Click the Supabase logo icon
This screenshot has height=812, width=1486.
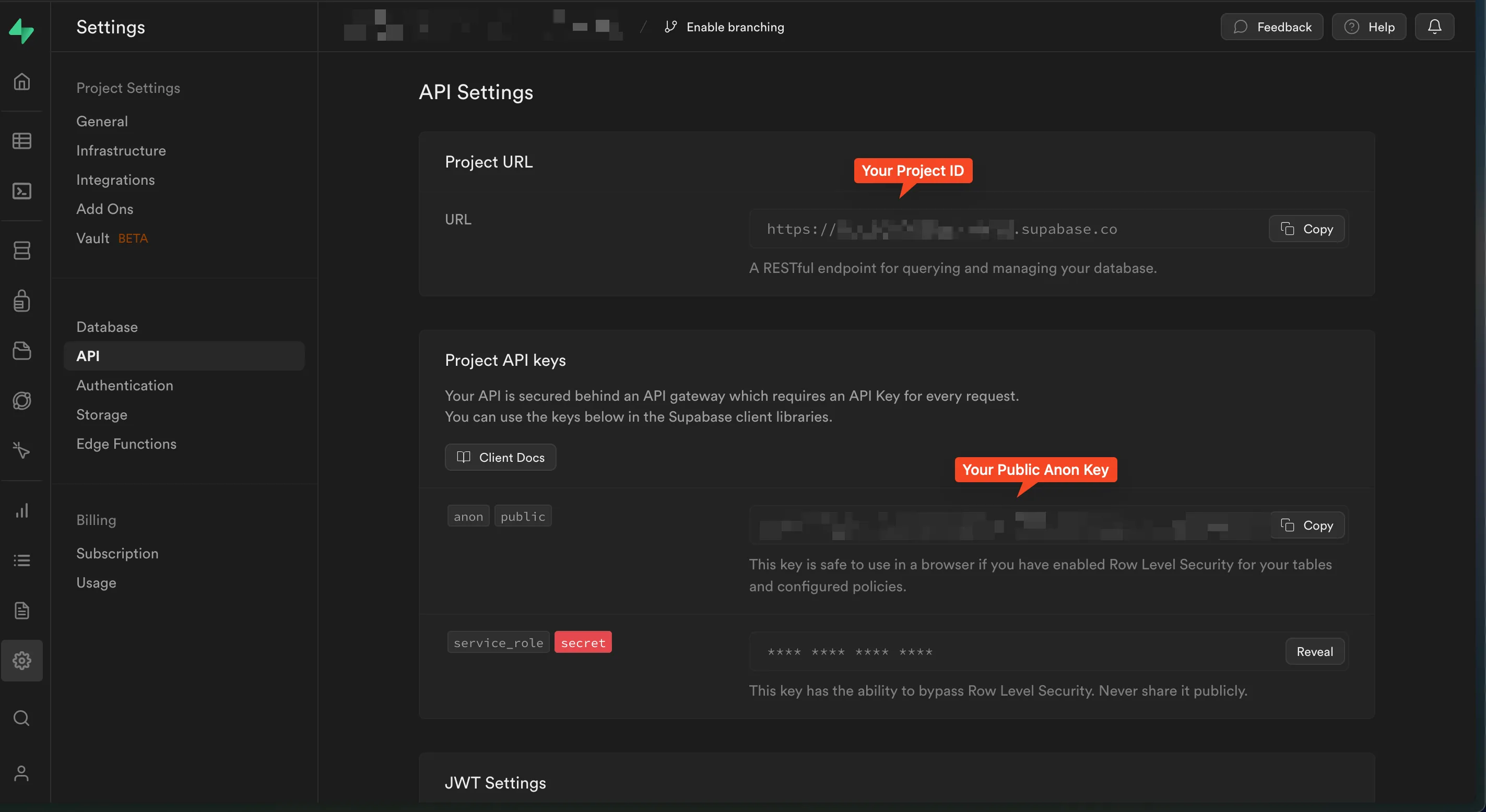(x=21, y=31)
